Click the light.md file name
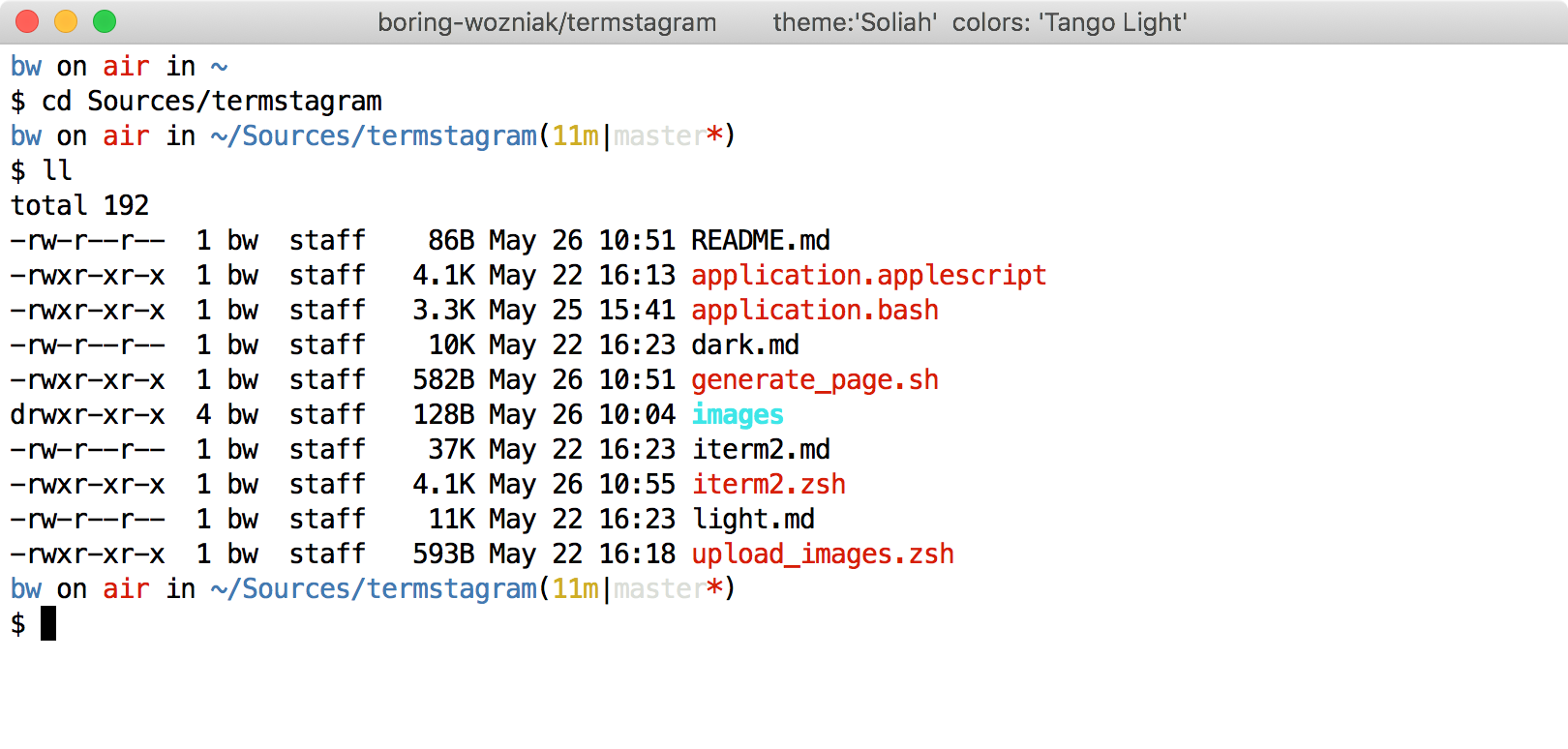1568x749 pixels. pos(752,519)
